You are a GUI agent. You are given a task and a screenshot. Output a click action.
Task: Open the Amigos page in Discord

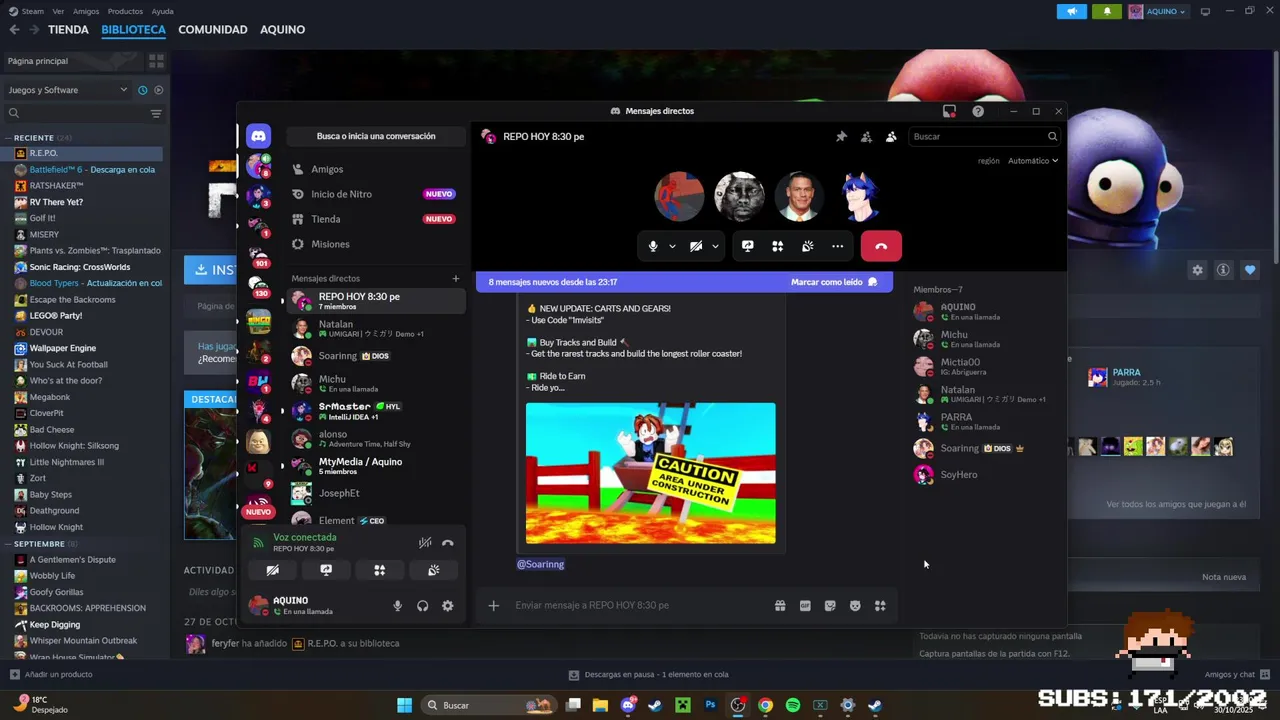coord(375,169)
